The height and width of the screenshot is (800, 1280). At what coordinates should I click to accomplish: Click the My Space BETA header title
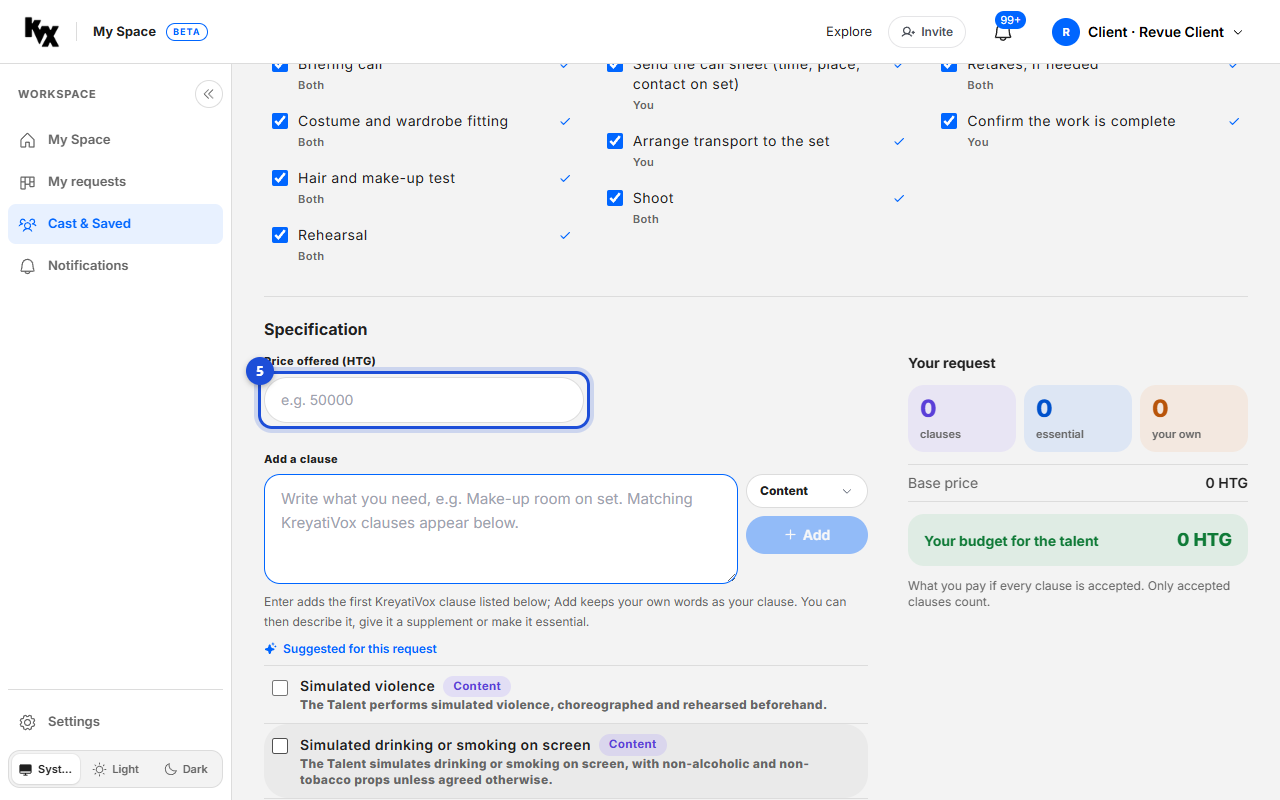tap(150, 32)
